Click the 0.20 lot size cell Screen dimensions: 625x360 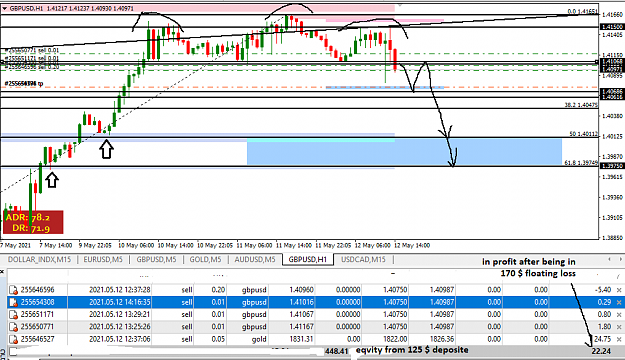click(218, 290)
